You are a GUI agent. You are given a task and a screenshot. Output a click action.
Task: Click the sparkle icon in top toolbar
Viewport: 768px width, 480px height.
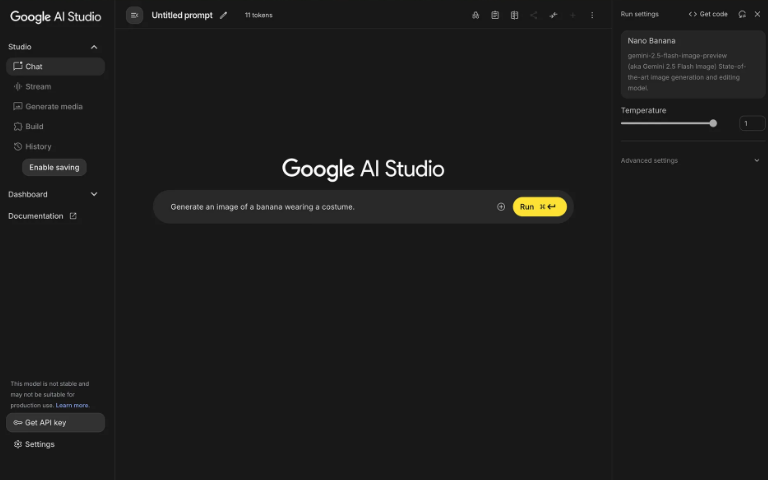tap(553, 15)
